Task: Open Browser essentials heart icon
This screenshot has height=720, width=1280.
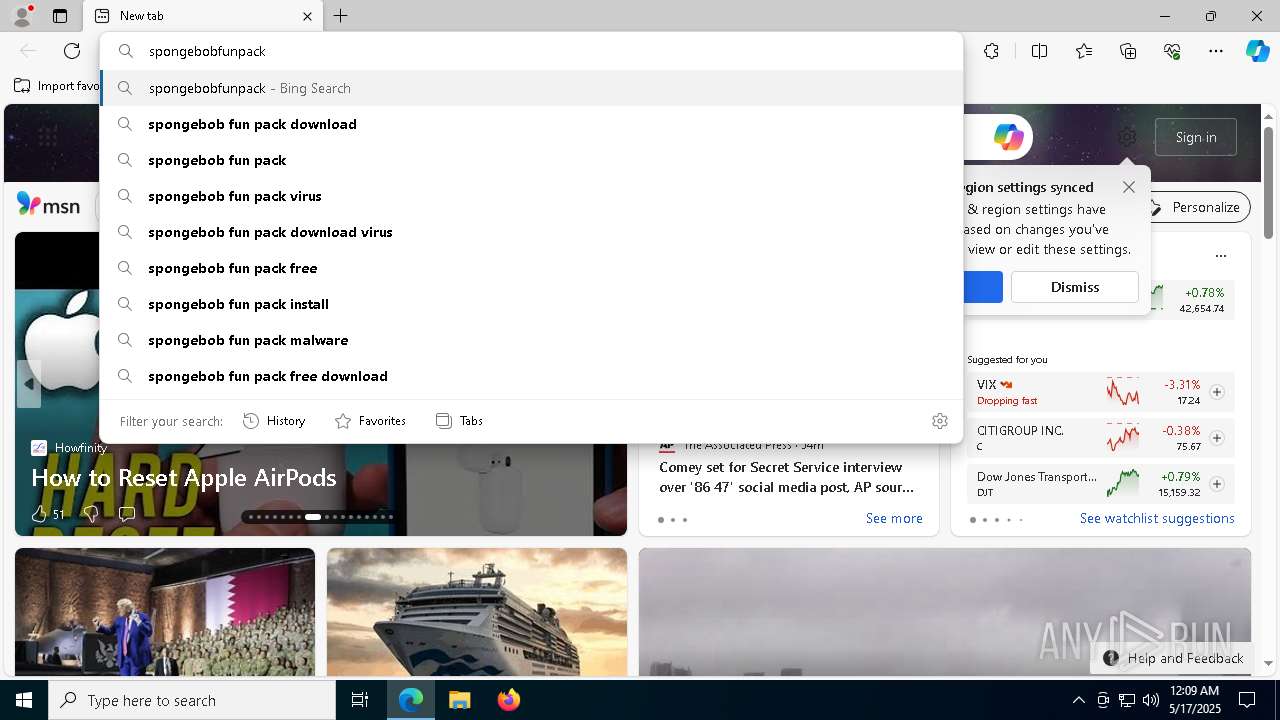Action: [x=1172, y=51]
